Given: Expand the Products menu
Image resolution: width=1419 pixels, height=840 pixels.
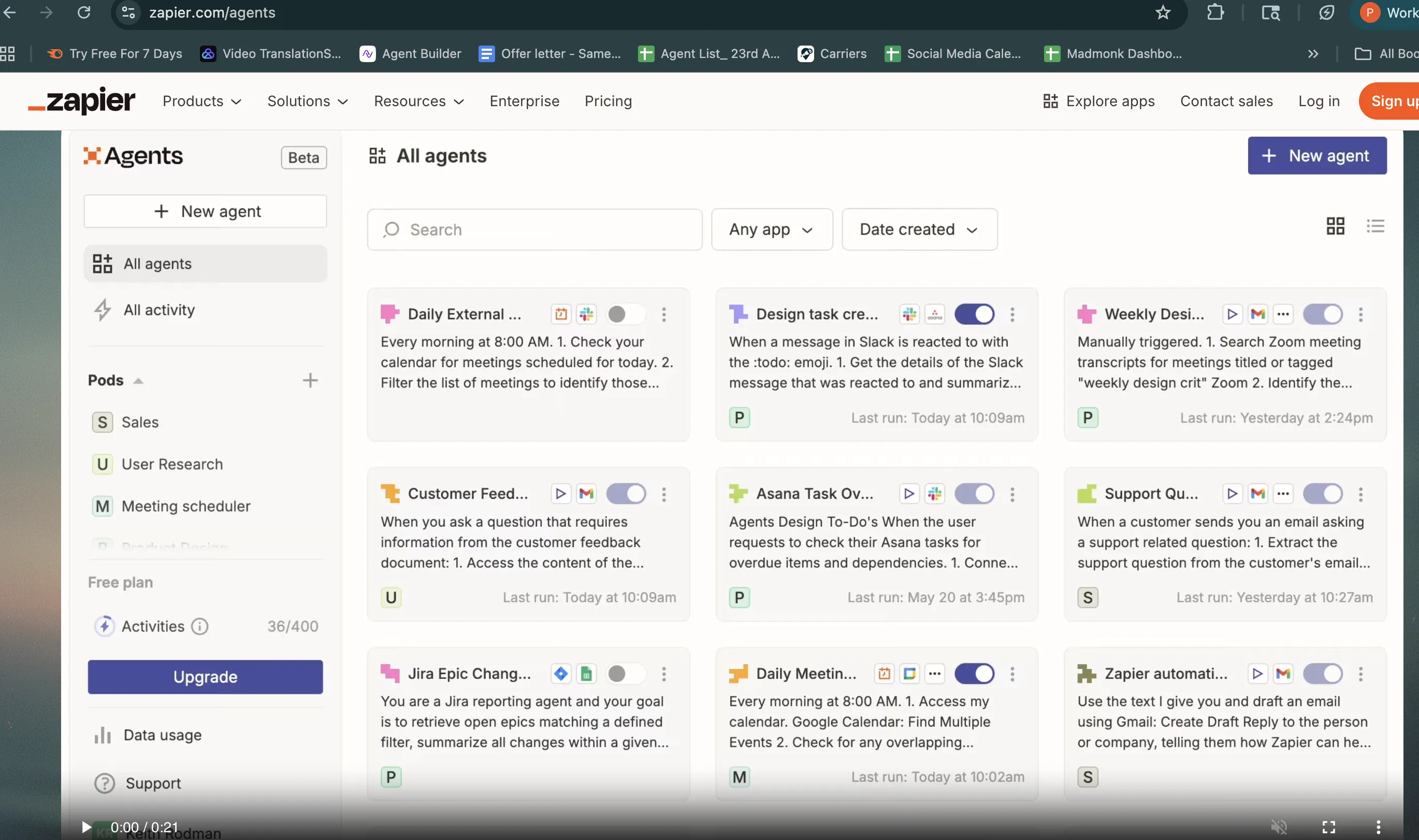Looking at the screenshot, I should 202,102.
